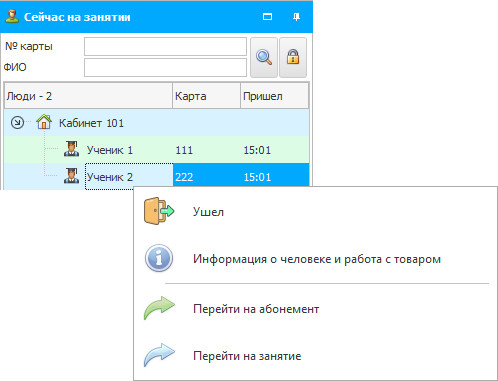
Task: Click the door exit icon for Ушел
Action: [x=159, y=211]
